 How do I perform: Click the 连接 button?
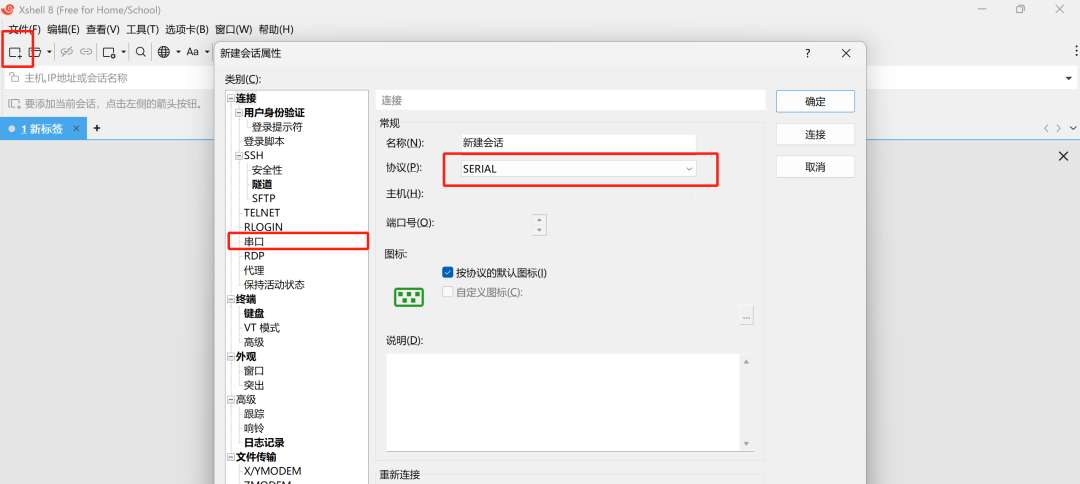tap(816, 134)
